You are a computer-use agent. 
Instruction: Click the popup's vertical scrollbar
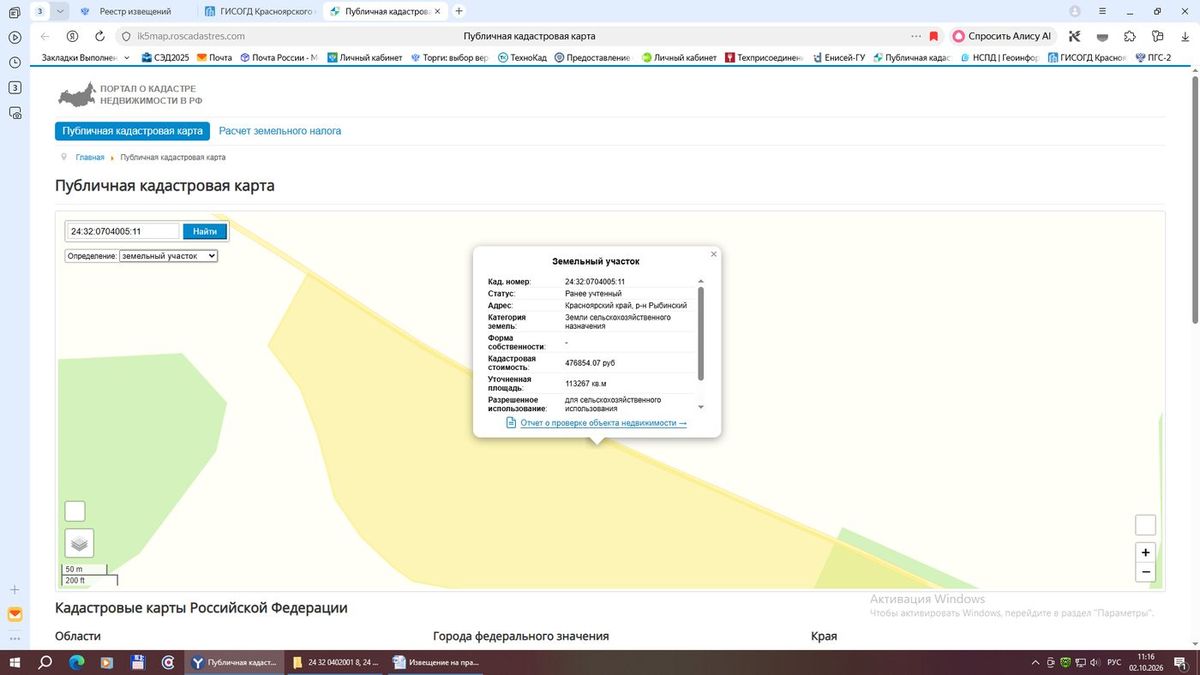pos(701,335)
